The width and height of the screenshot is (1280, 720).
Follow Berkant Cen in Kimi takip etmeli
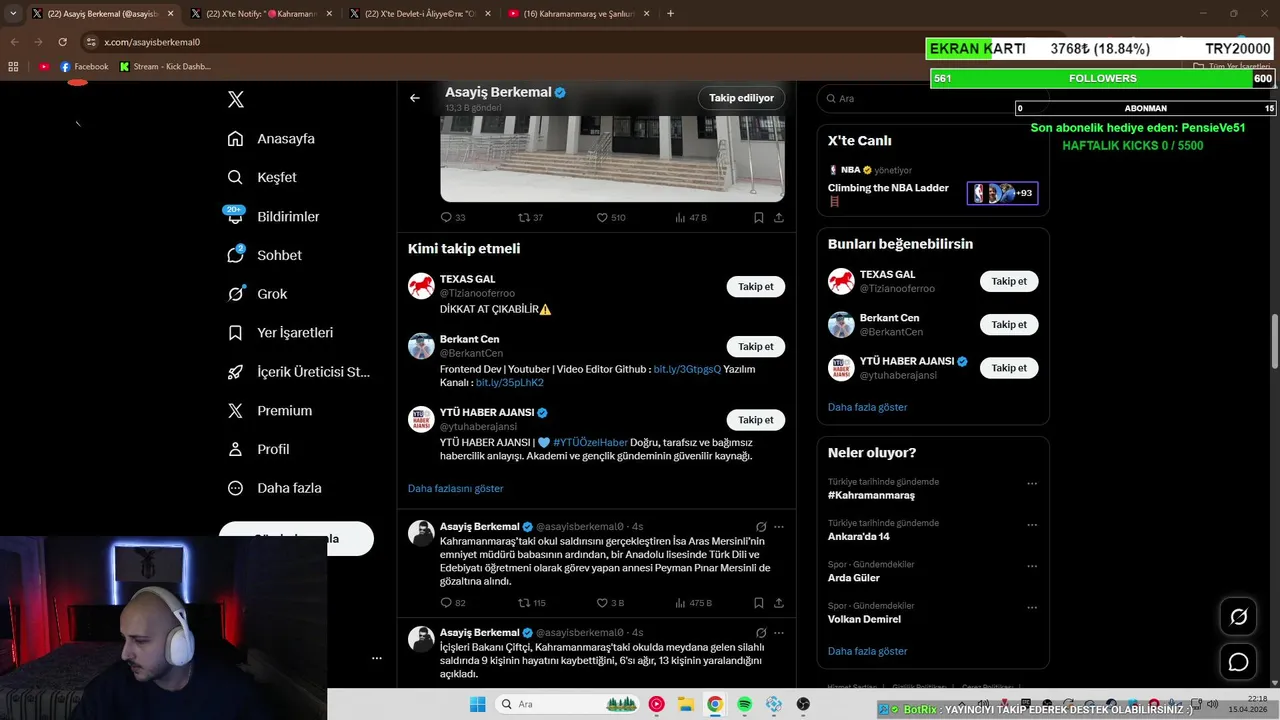tap(756, 347)
